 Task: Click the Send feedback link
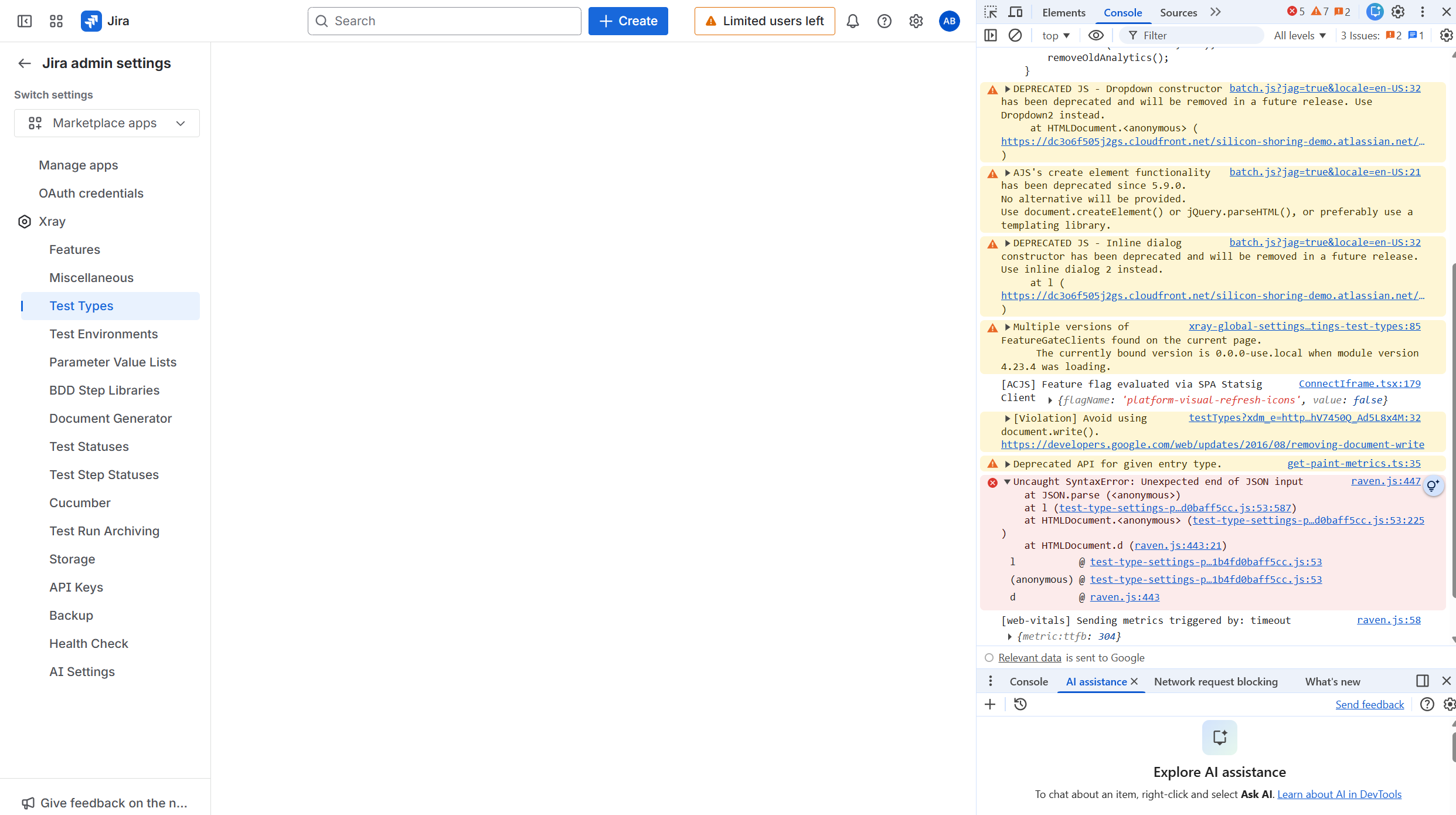click(x=1369, y=704)
